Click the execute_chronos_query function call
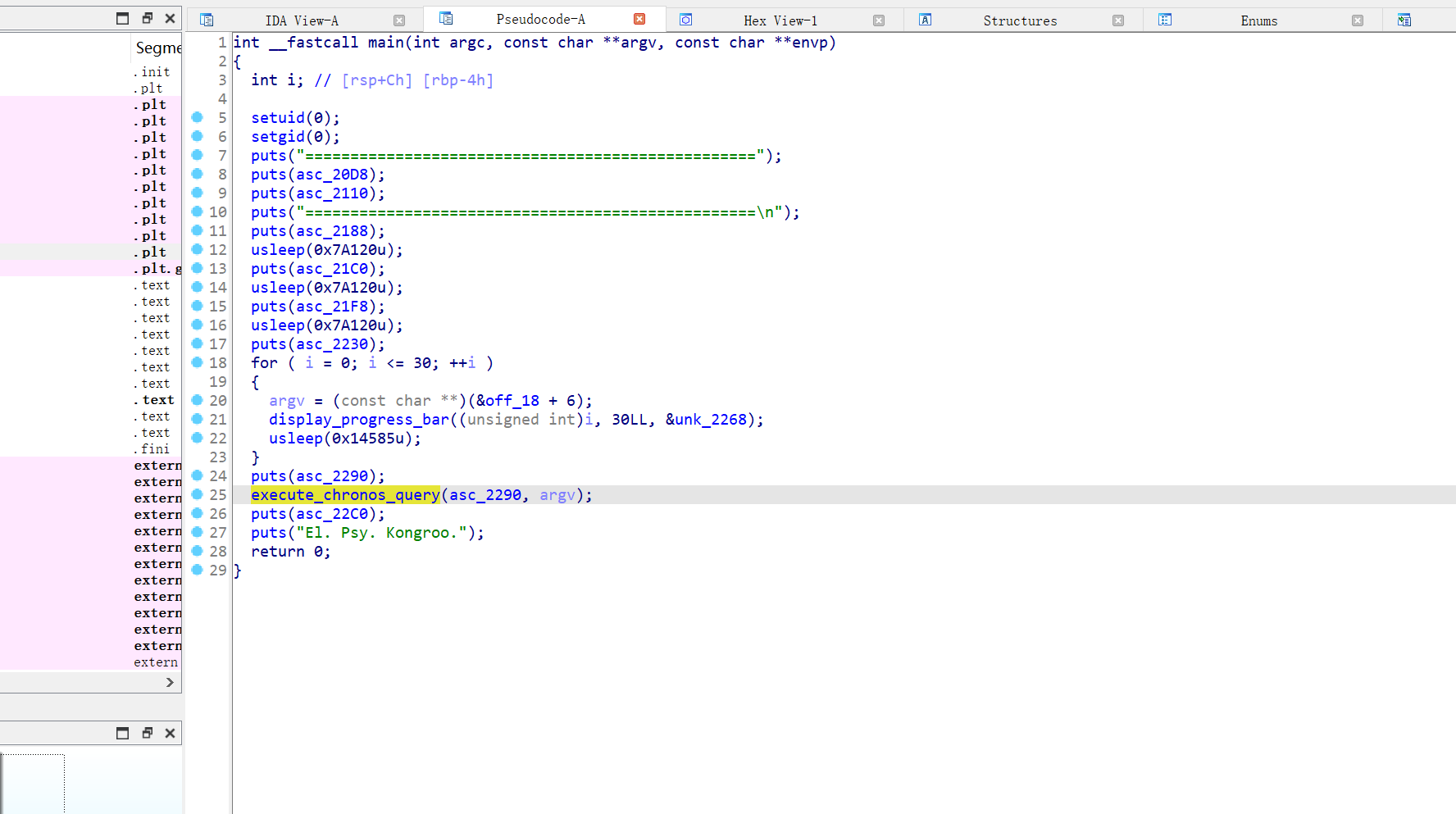 (x=345, y=495)
